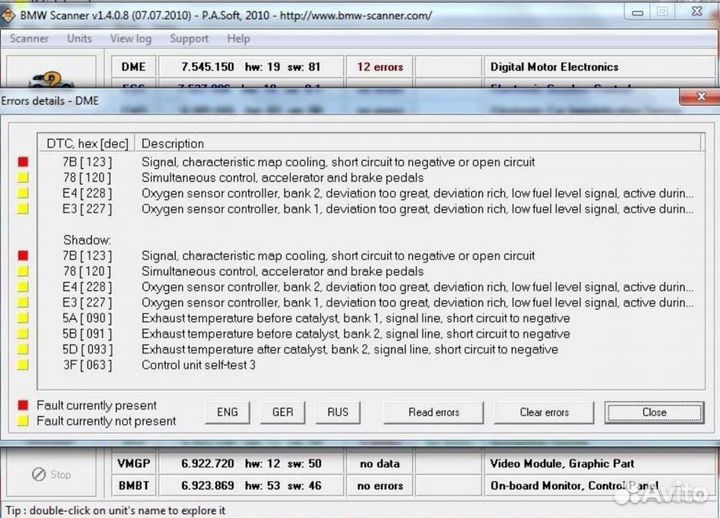Click the yellow marker beside 5A [090]
The width and height of the screenshot is (720, 518).
tap(22, 318)
